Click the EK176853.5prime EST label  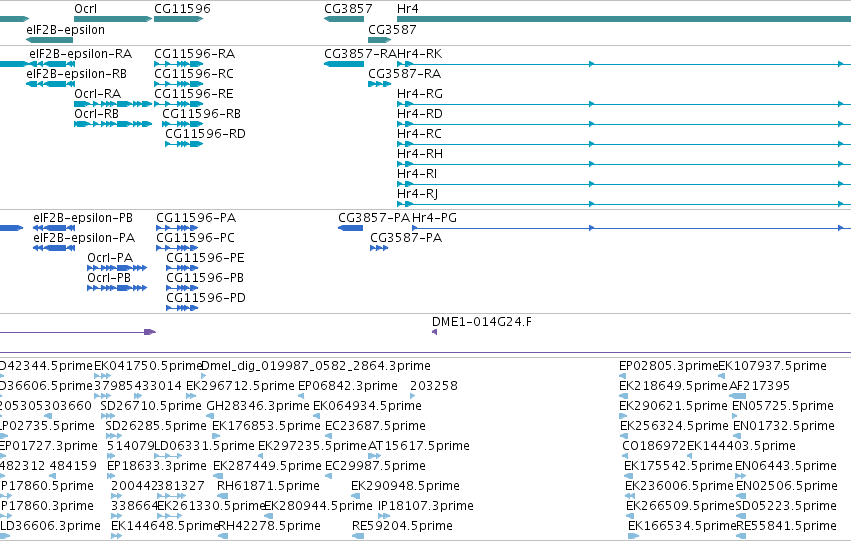[266, 427]
